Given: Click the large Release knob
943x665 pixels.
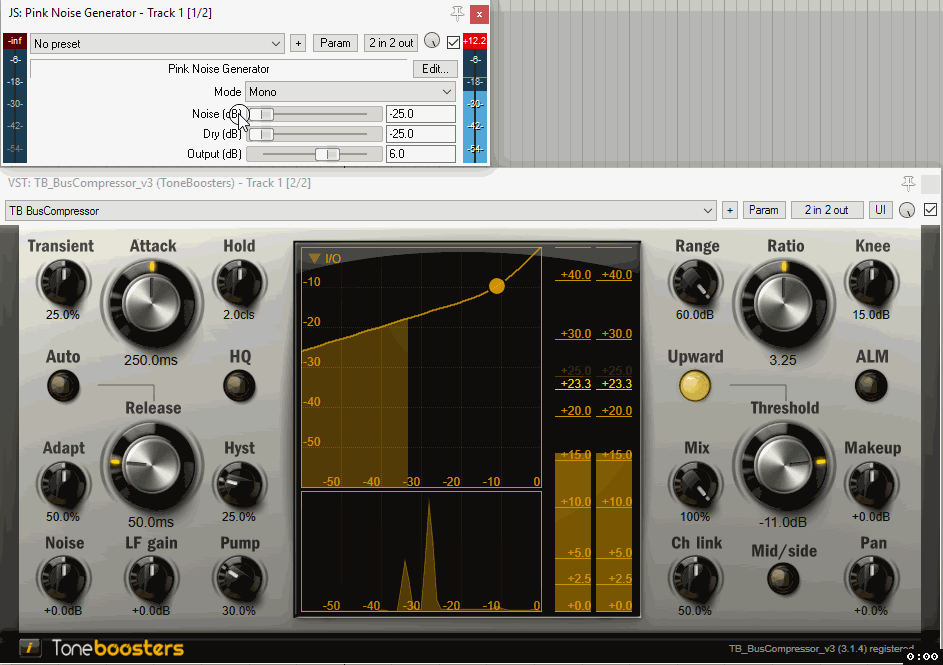Looking at the screenshot, I should click(152, 466).
